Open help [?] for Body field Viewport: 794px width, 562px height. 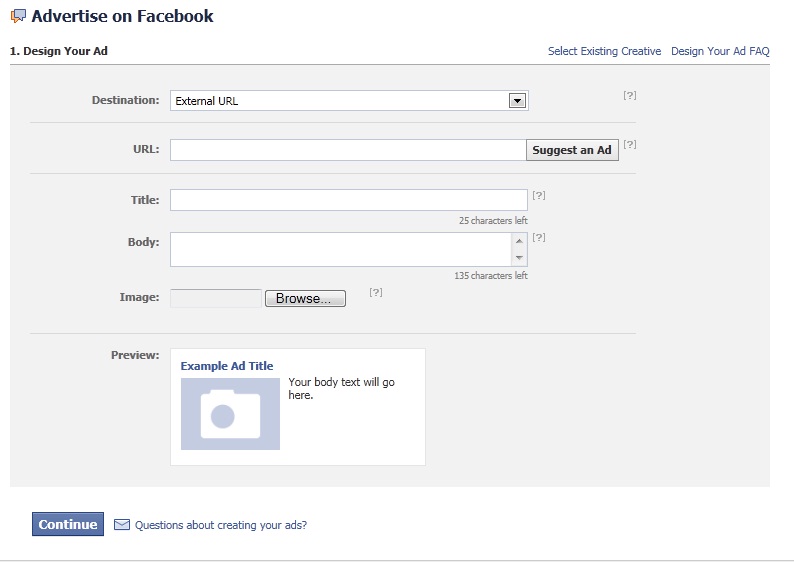coord(539,237)
